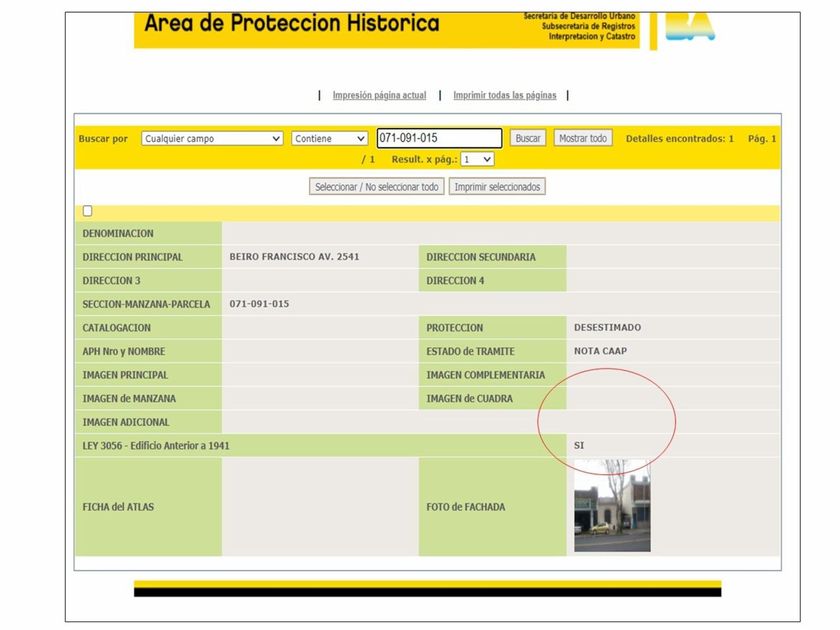Open the facade photo thumbnail
Viewport: 840px width, 630px height.
click(x=612, y=506)
